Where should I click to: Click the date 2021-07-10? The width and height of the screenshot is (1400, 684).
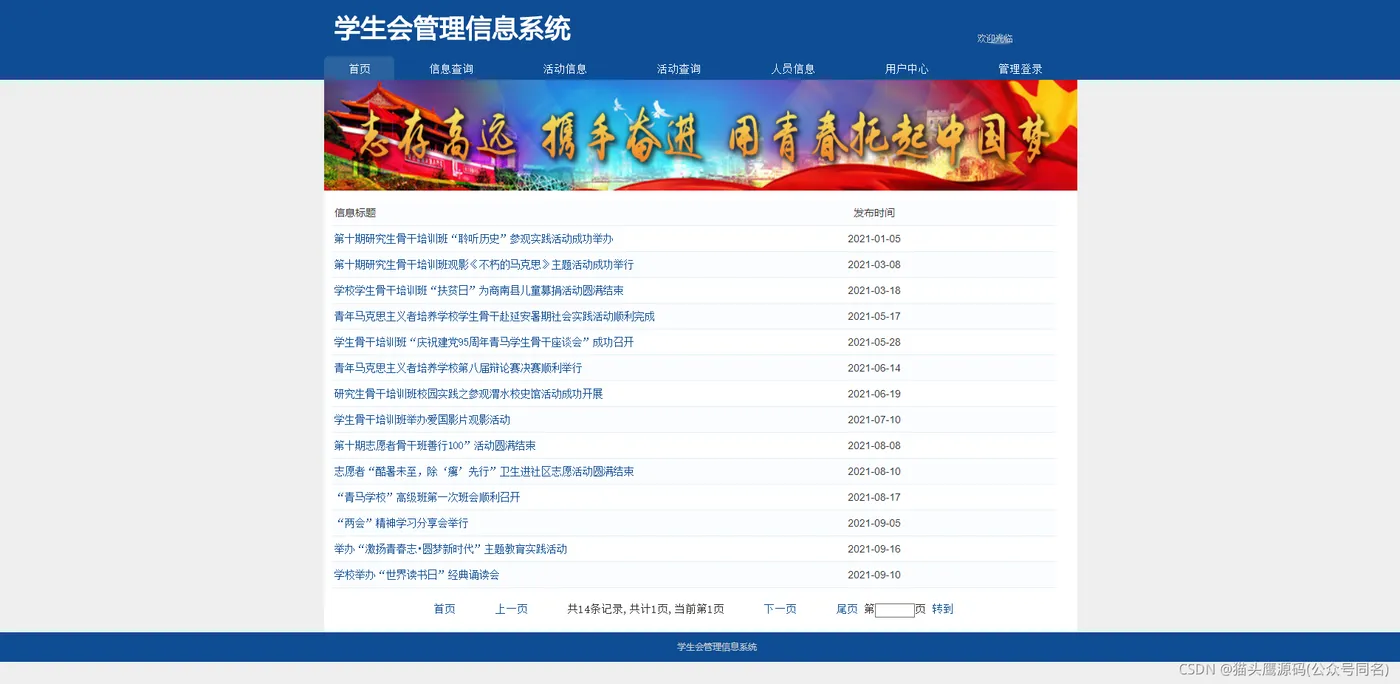pyautogui.click(x=874, y=420)
